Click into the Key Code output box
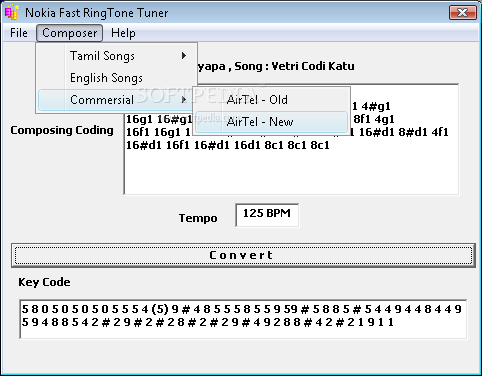Screen dimensions: 482x376 243,319
